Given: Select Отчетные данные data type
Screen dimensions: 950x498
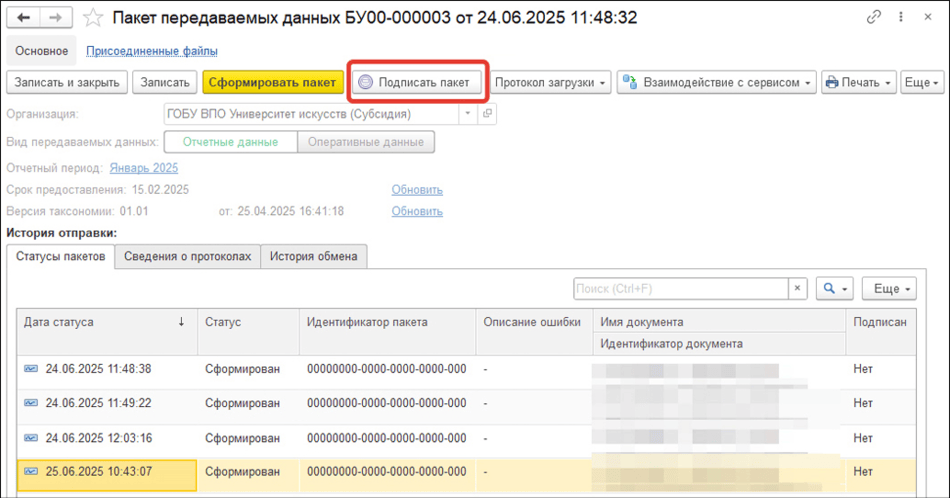Looking at the screenshot, I should pyautogui.click(x=230, y=142).
